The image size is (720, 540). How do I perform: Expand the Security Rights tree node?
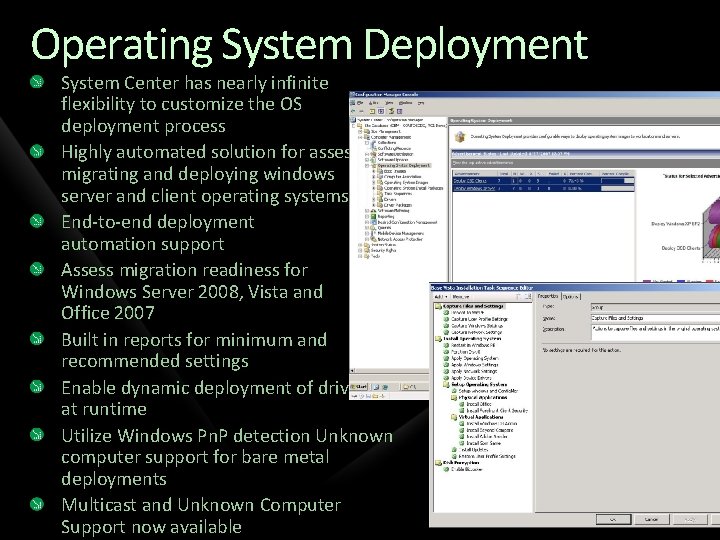coord(360,250)
